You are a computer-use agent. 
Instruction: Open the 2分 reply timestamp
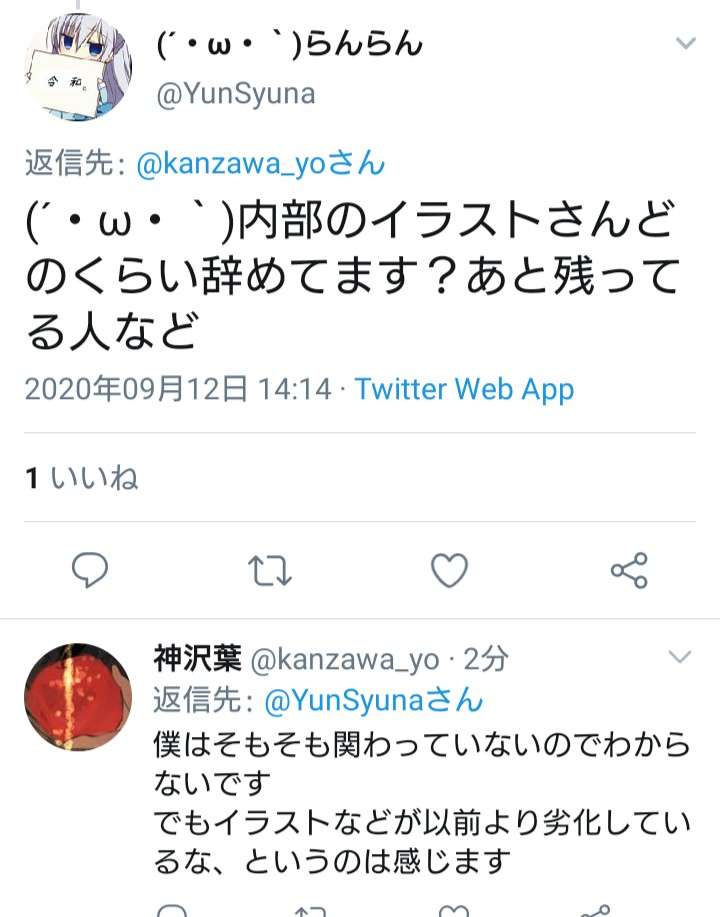pyautogui.click(x=485, y=659)
